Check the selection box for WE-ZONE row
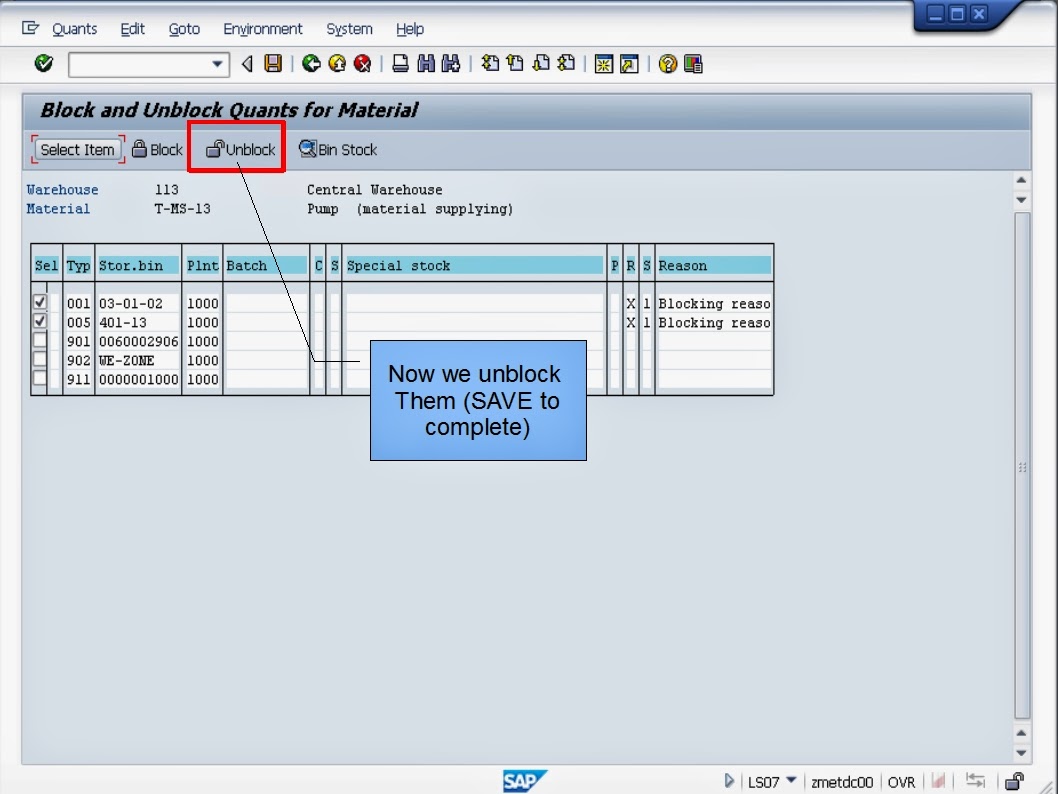The height and width of the screenshot is (794, 1058). [x=39, y=360]
